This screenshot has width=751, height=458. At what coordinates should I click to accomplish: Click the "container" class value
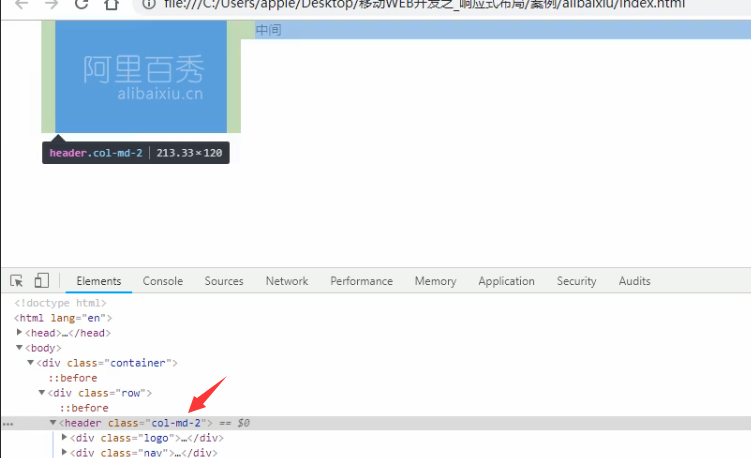point(137,363)
